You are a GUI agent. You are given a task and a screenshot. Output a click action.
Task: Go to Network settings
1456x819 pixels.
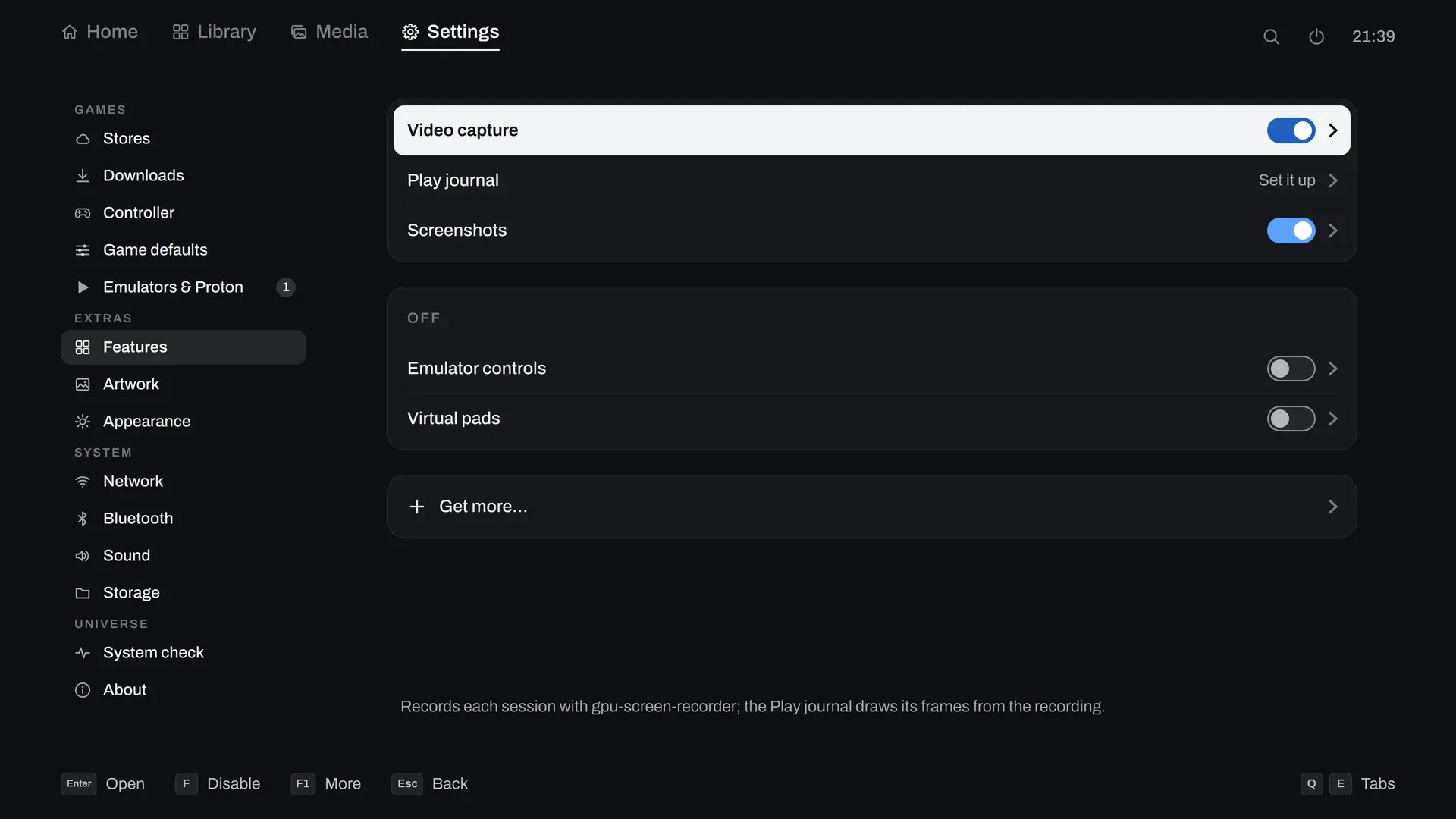pyautogui.click(x=184, y=482)
